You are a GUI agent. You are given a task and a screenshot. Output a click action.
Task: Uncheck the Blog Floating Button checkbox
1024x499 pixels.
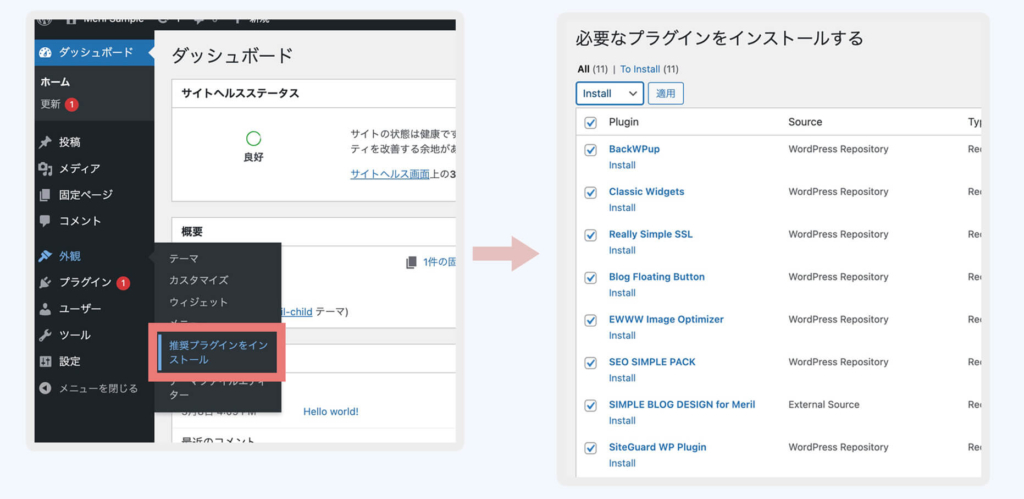tap(590, 278)
